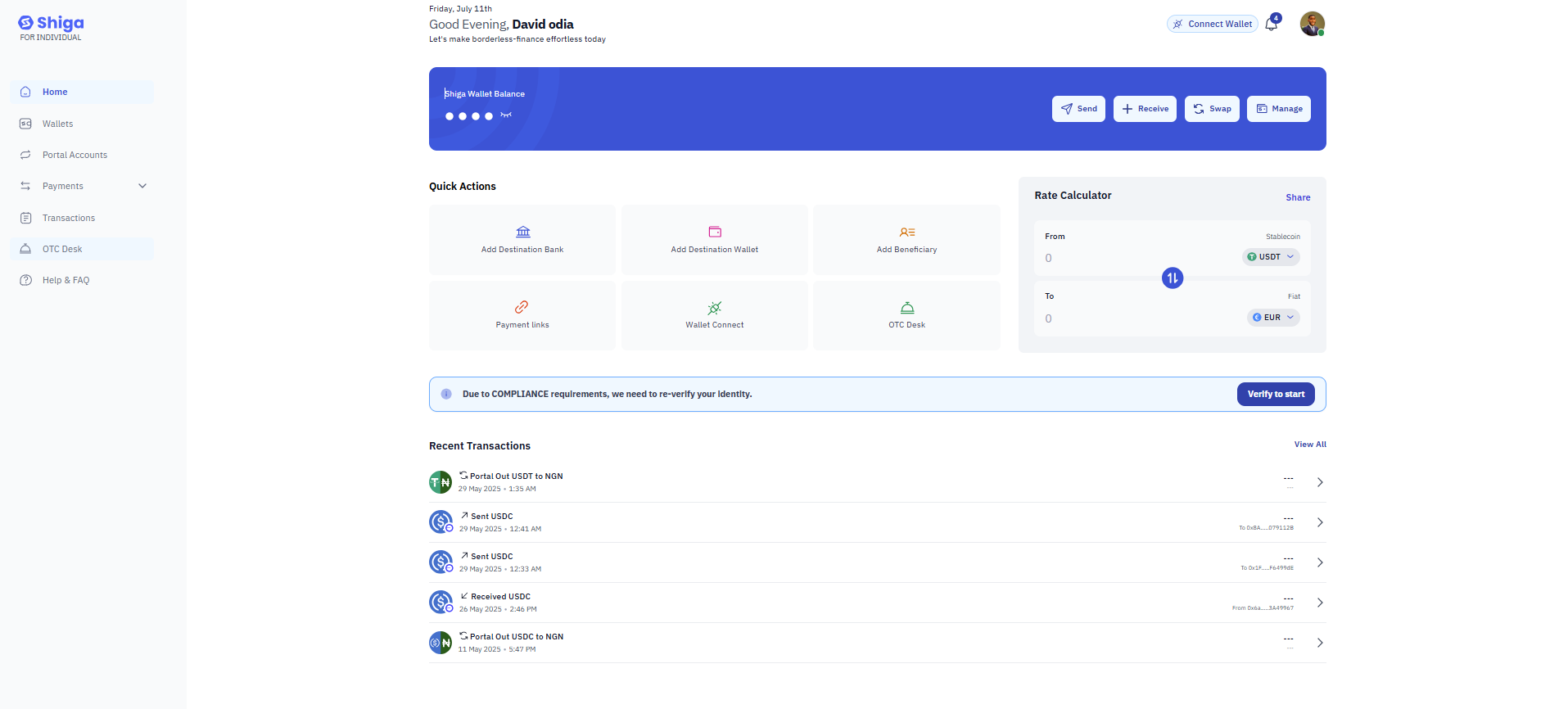Image resolution: width=1568 pixels, height=709 pixels.
Task: Click the Home sidebar icon
Action: [x=25, y=92]
